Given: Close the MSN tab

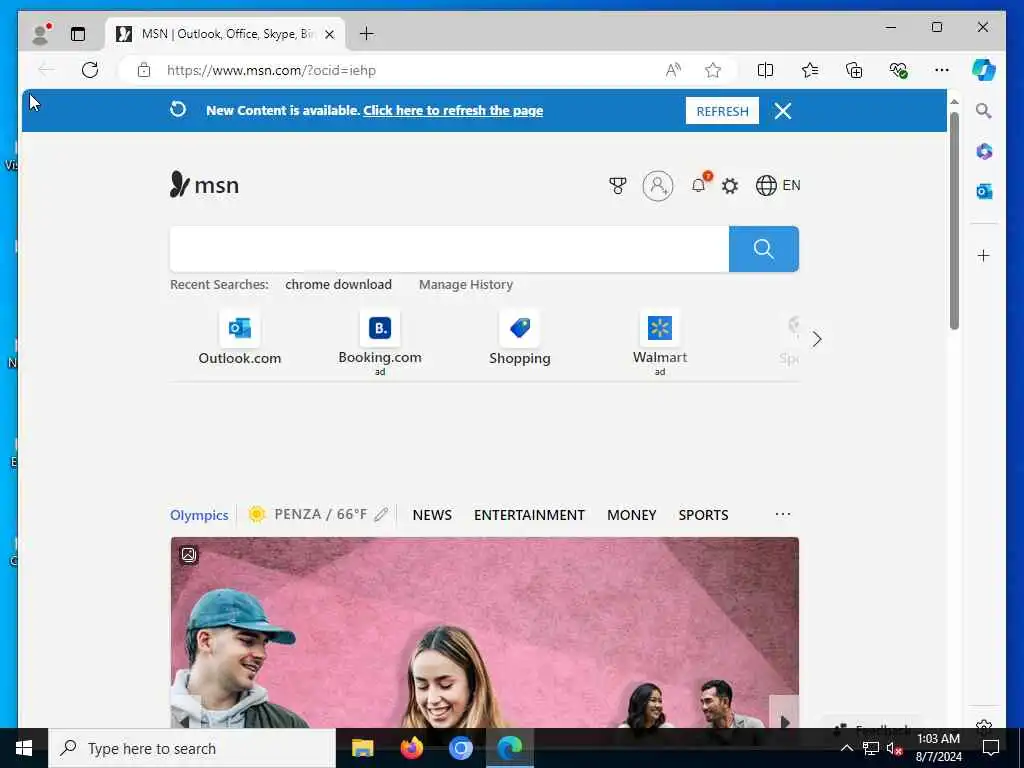Looking at the screenshot, I should point(330,34).
